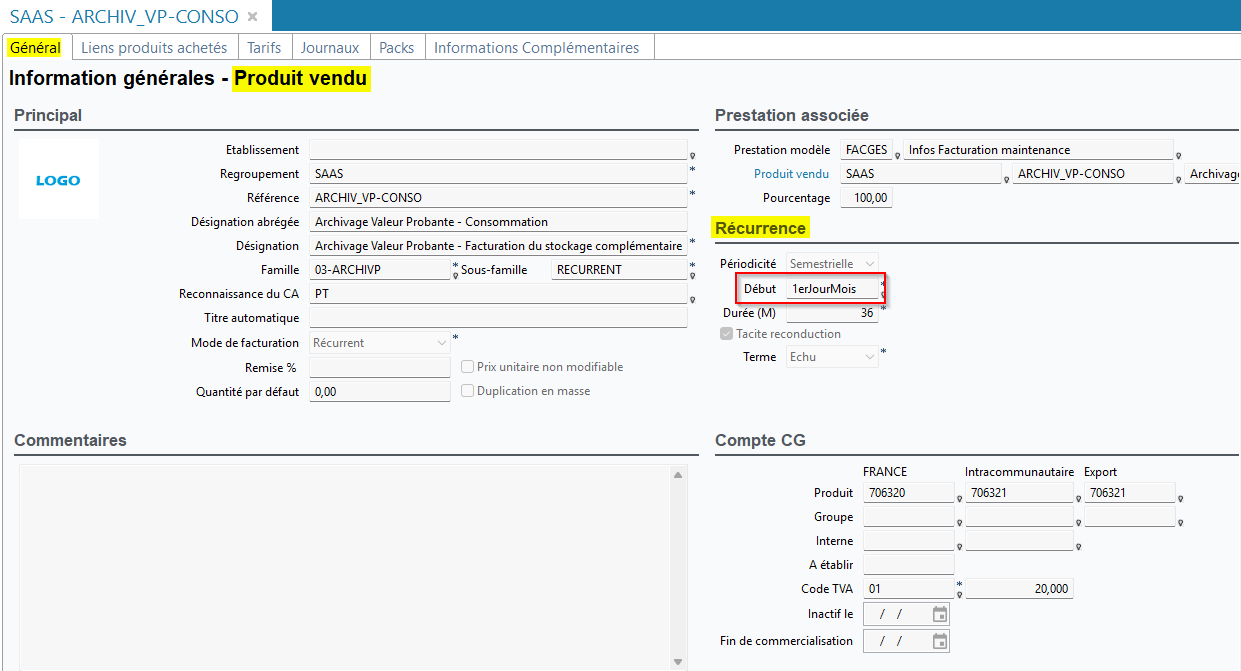The image size is (1241, 671).
Task: Click lookup icon next to Etablissement field
Action: pos(692,156)
